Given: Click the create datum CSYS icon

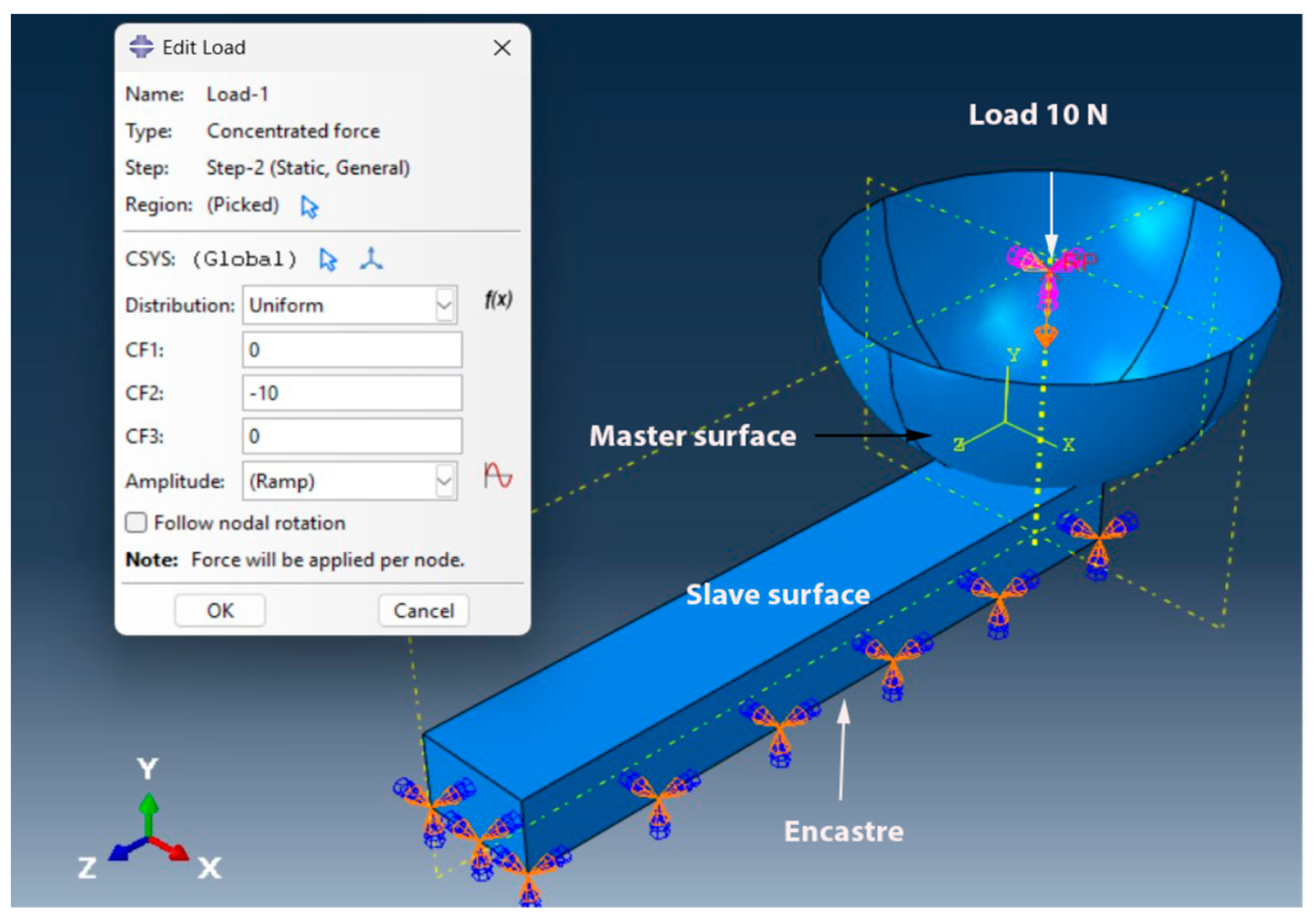Looking at the screenshot, I should pos(371,259).
